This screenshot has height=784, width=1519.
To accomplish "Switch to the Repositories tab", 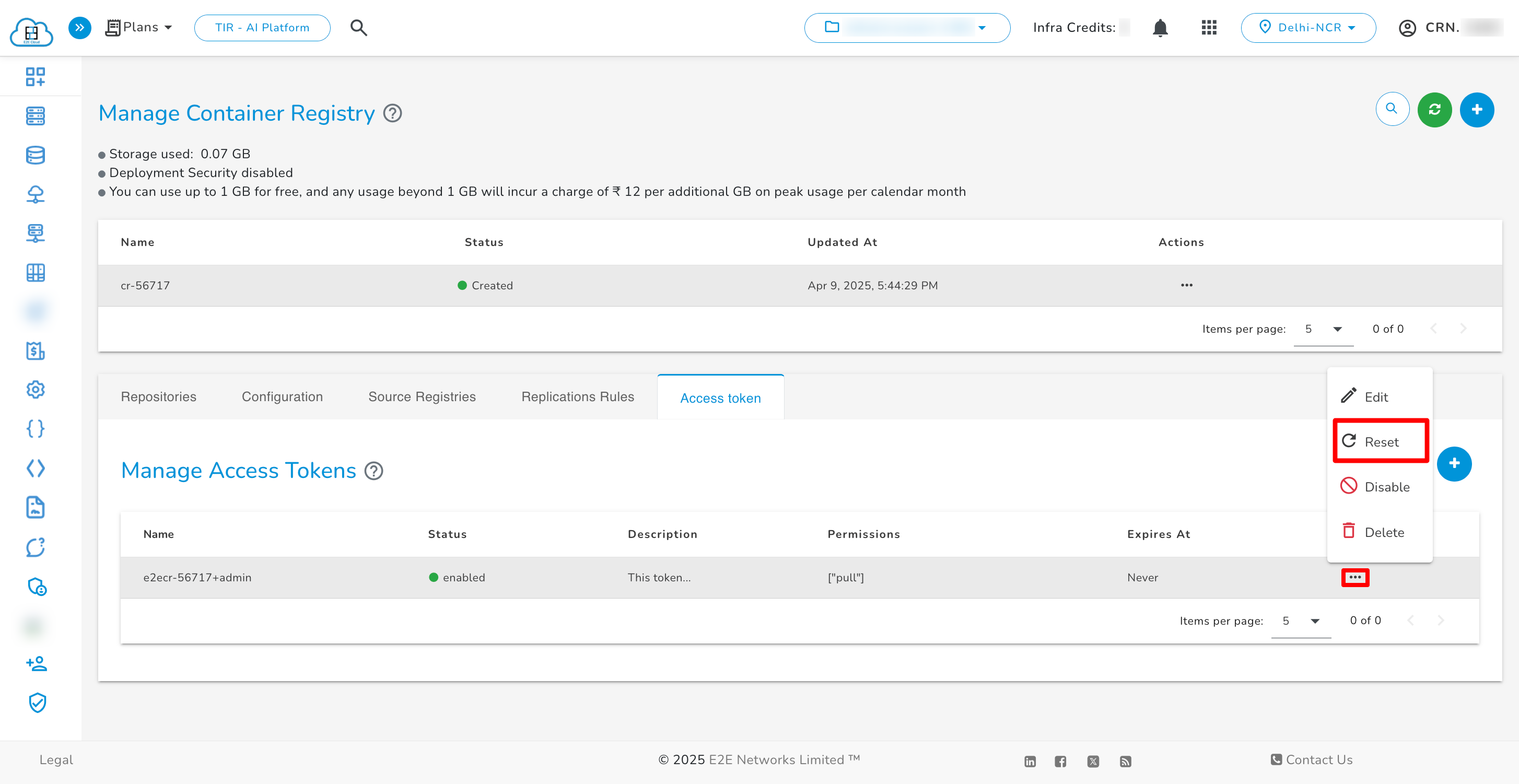I will tap(159, 397).
